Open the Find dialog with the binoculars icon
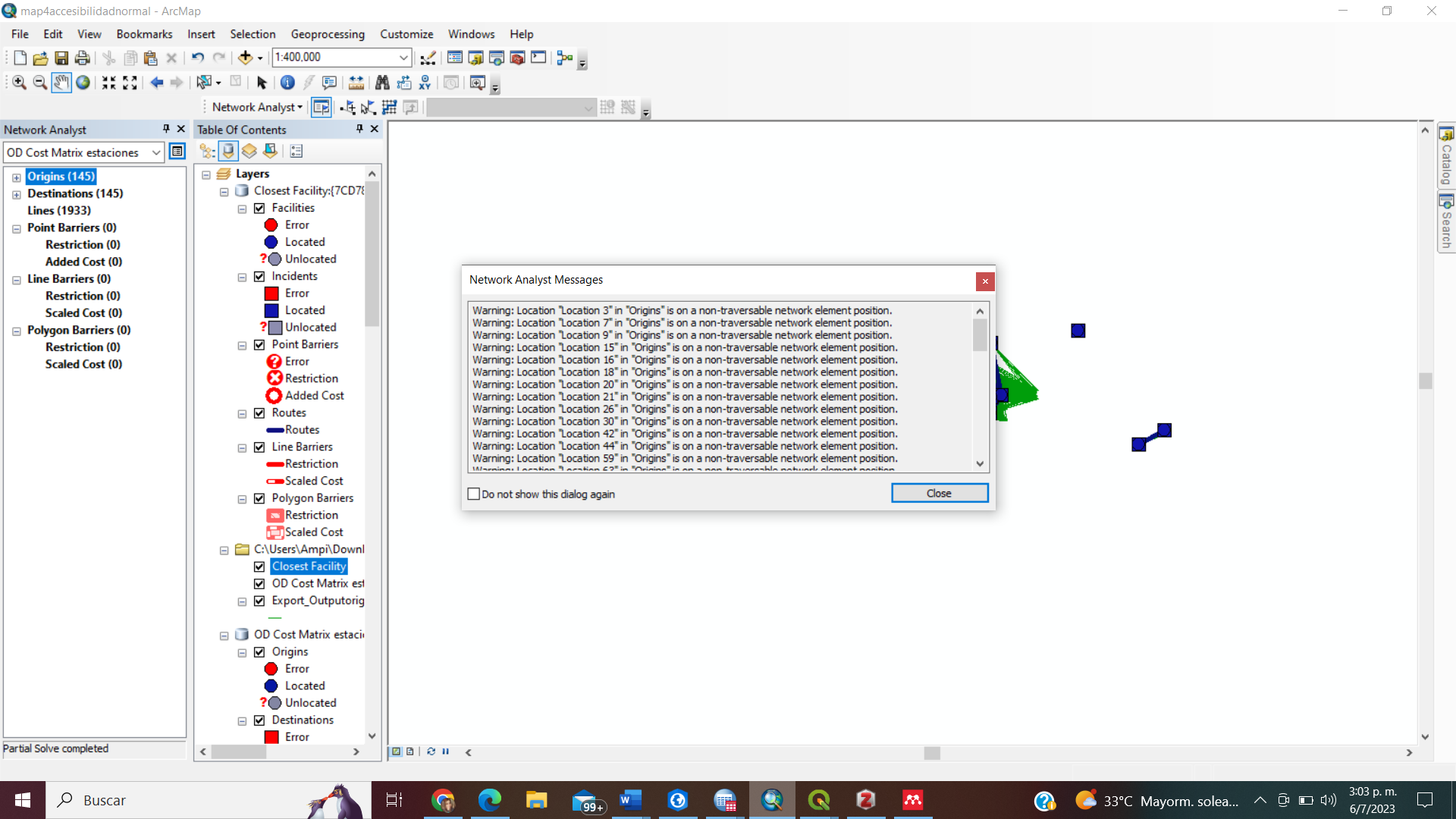 382,83
